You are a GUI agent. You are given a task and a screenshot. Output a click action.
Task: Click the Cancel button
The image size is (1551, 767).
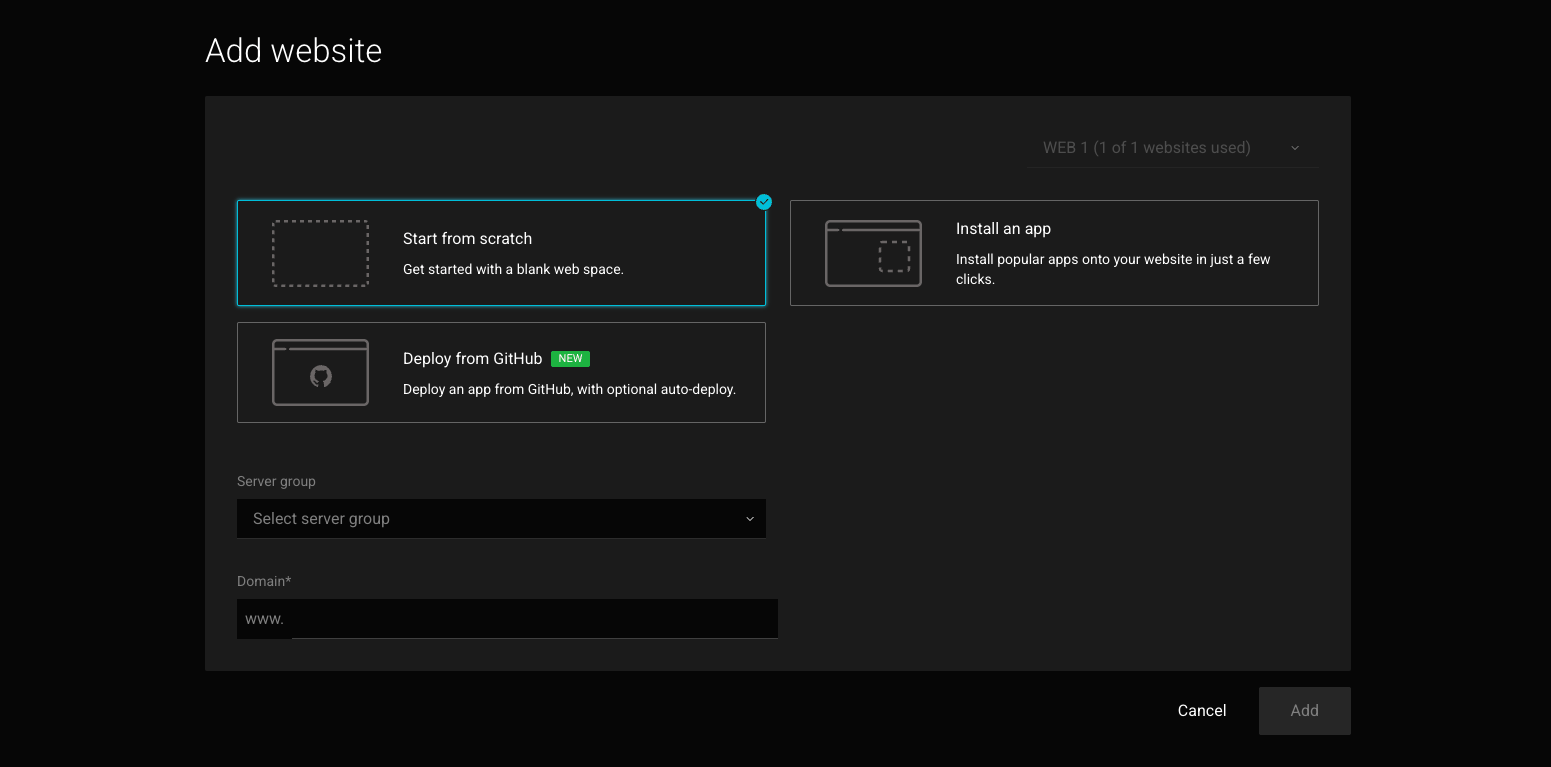[x=1202, y=711]
